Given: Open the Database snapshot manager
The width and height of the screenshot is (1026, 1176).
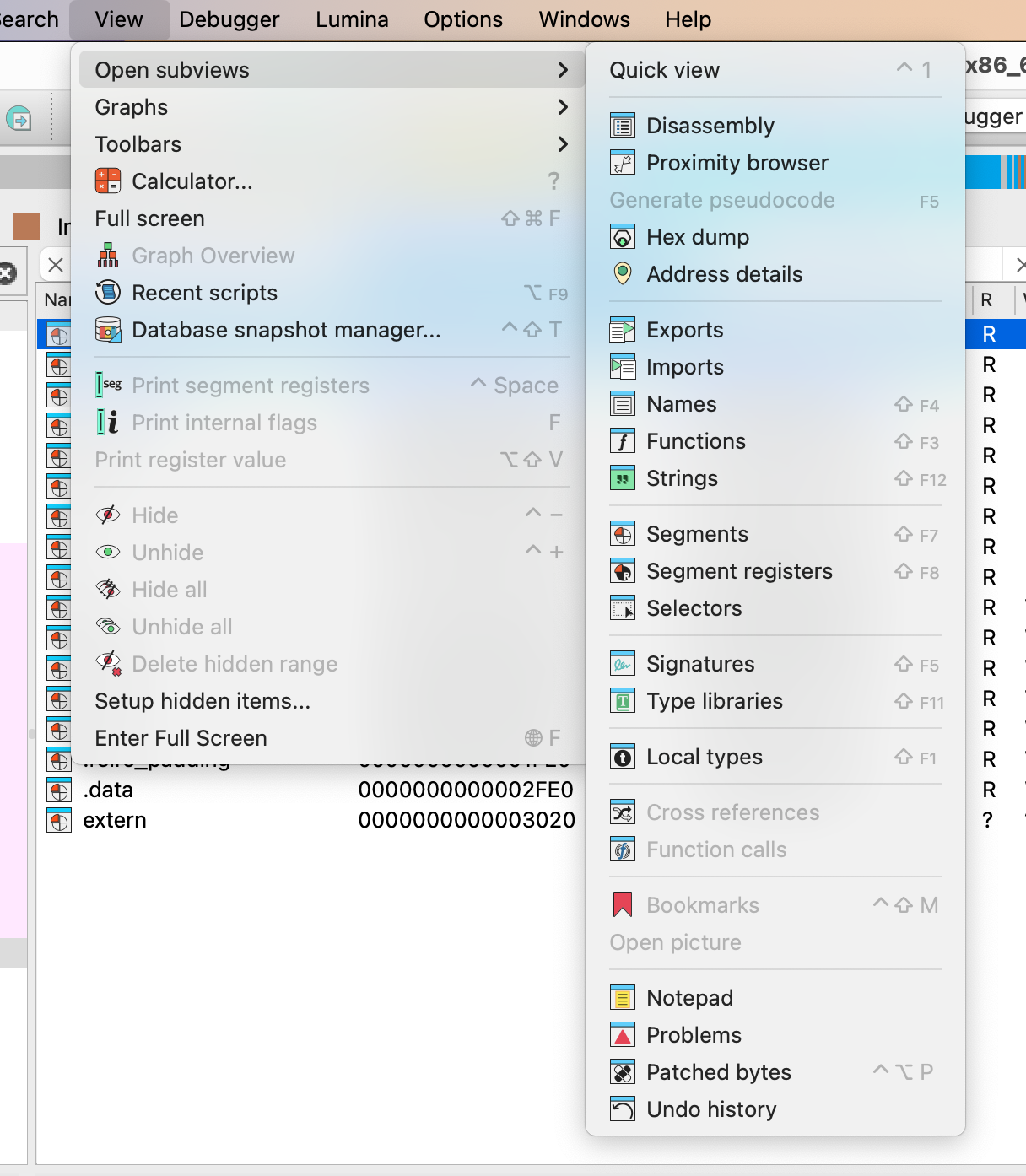Looking at the screenshot, I should [x=285, y=330].
